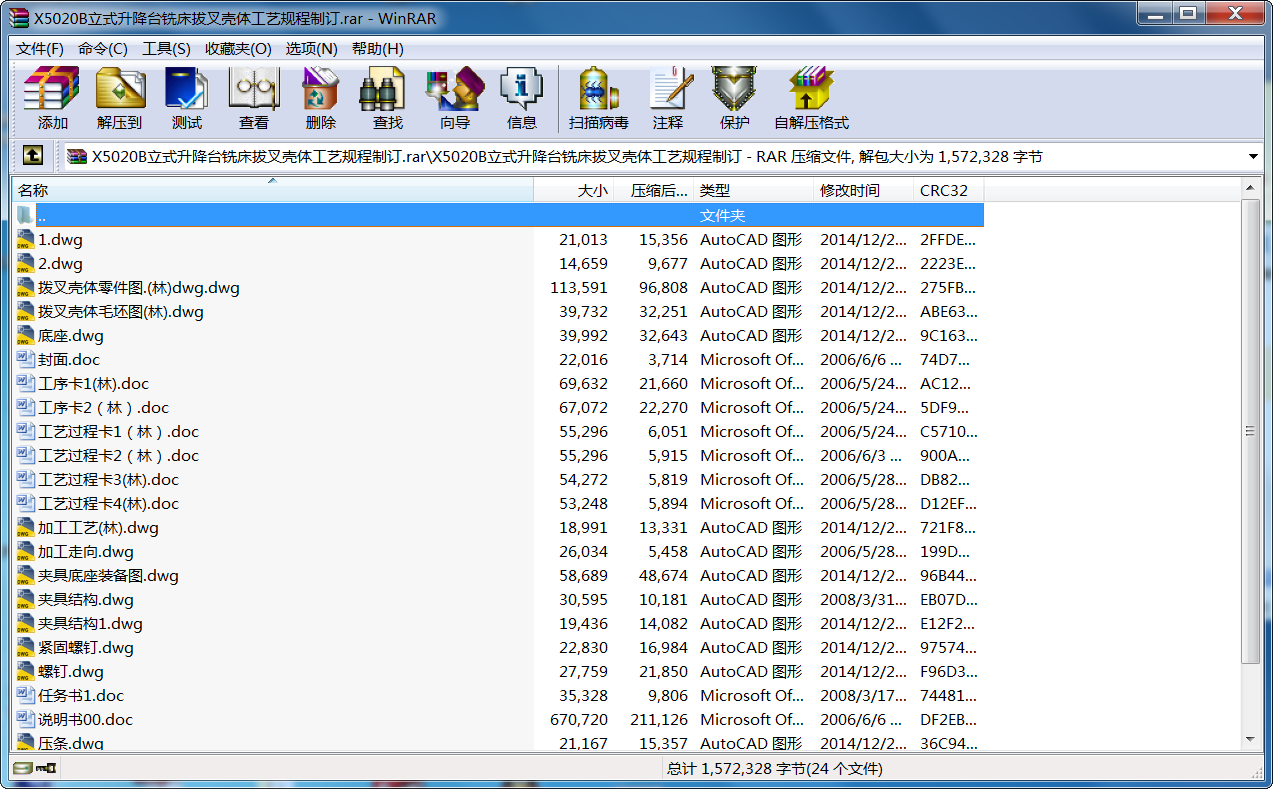
Task: Launch the Wizard (向导) tool
Action: coord(454,98)
